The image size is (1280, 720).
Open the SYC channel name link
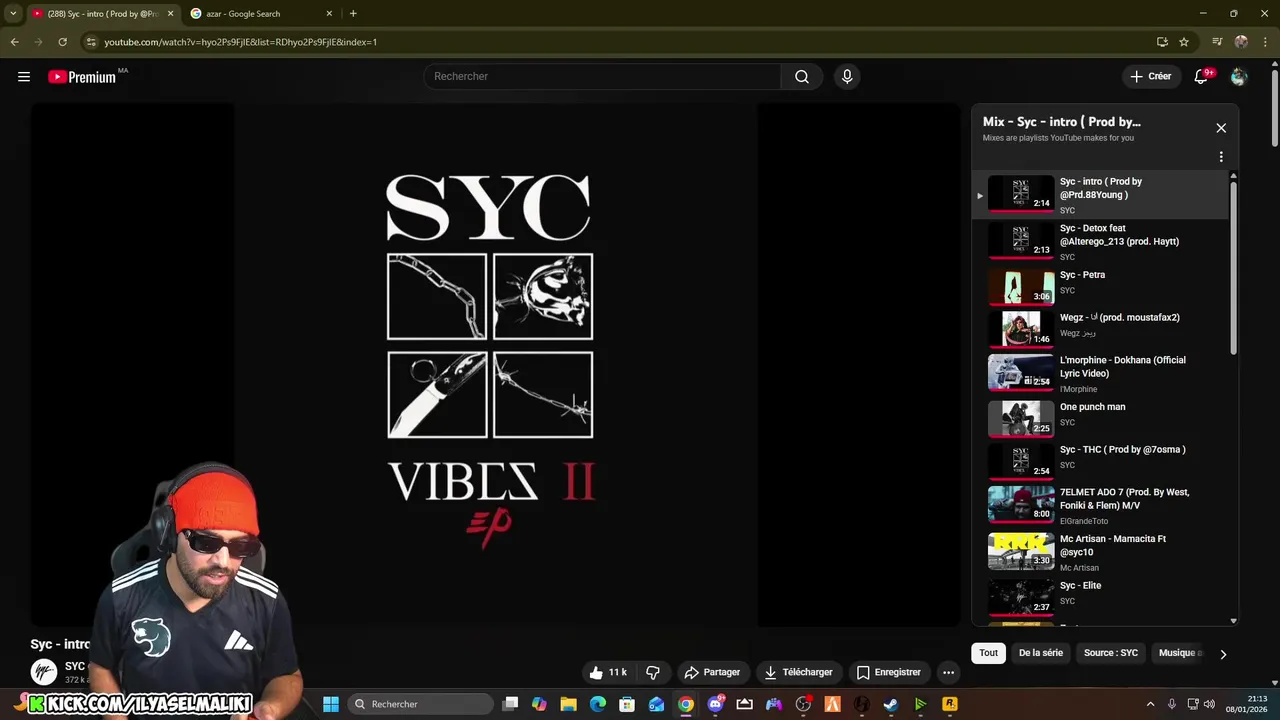pyautogui.click(x=75, y=666)
